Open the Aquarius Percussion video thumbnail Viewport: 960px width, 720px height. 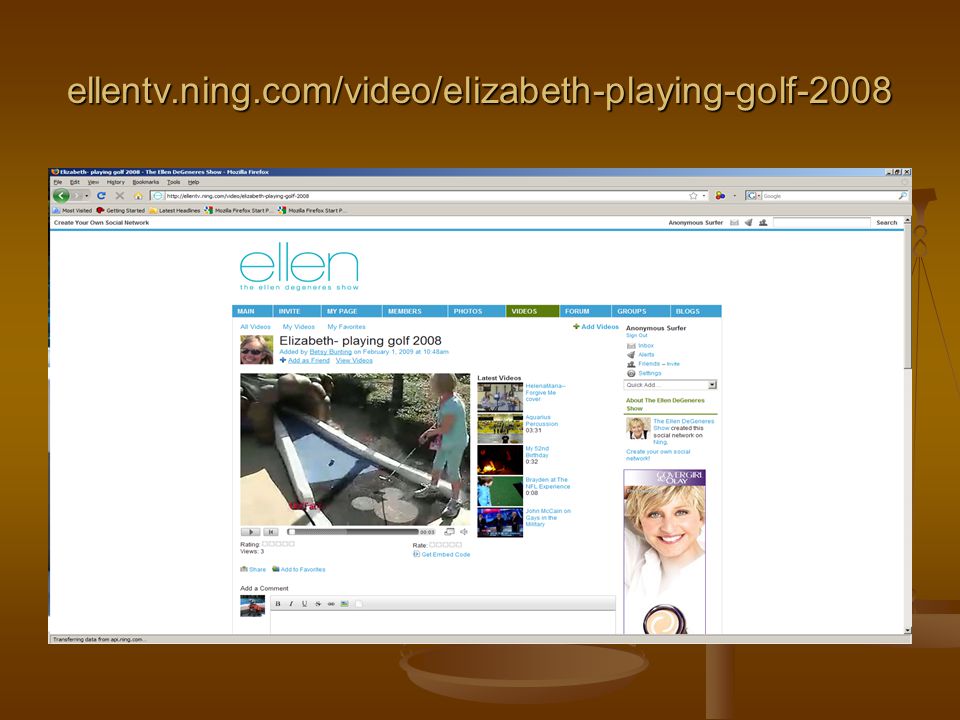(x=500, y=428)
